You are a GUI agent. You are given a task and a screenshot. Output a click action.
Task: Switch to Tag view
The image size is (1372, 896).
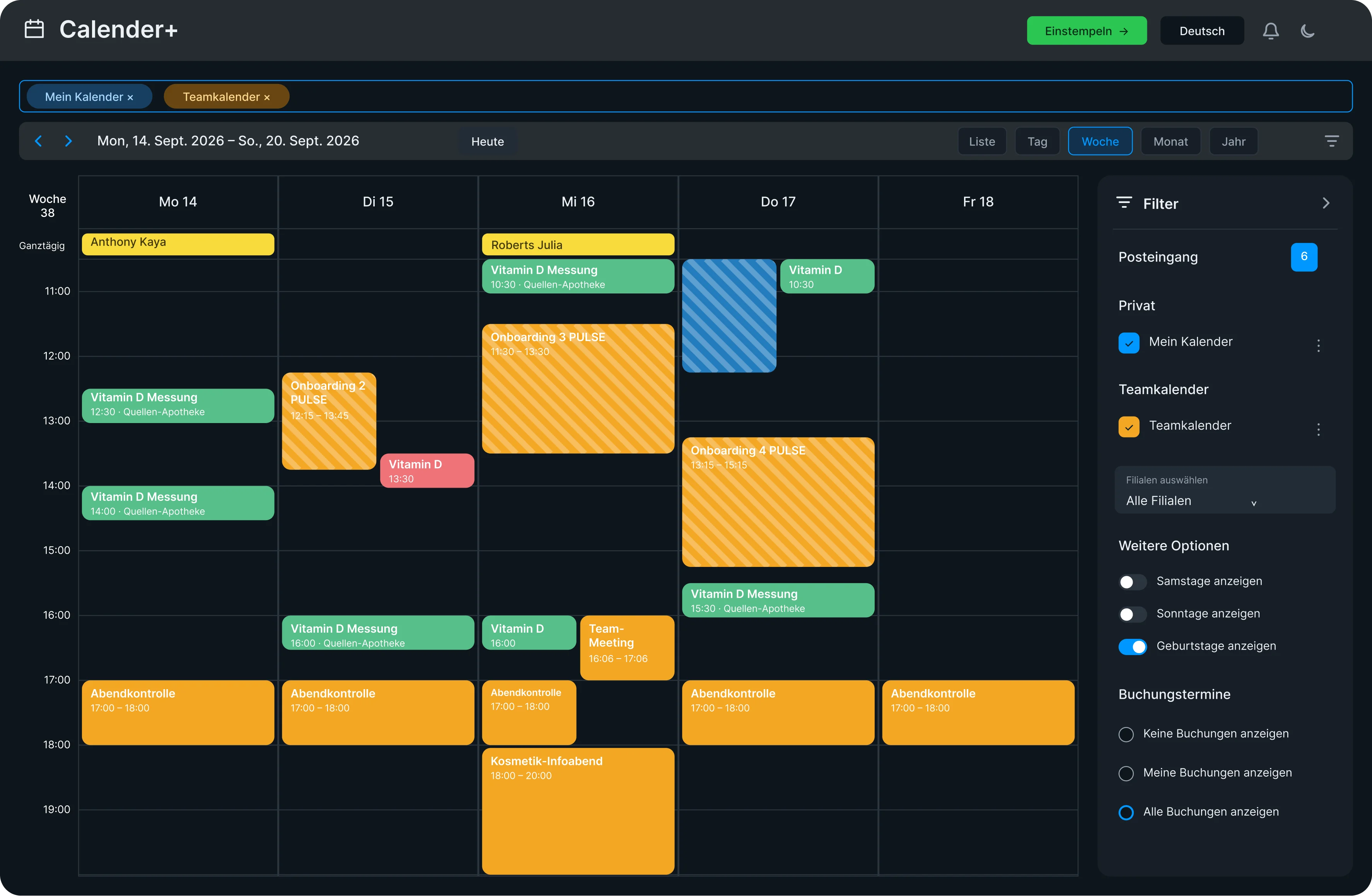click(1037, 141)
